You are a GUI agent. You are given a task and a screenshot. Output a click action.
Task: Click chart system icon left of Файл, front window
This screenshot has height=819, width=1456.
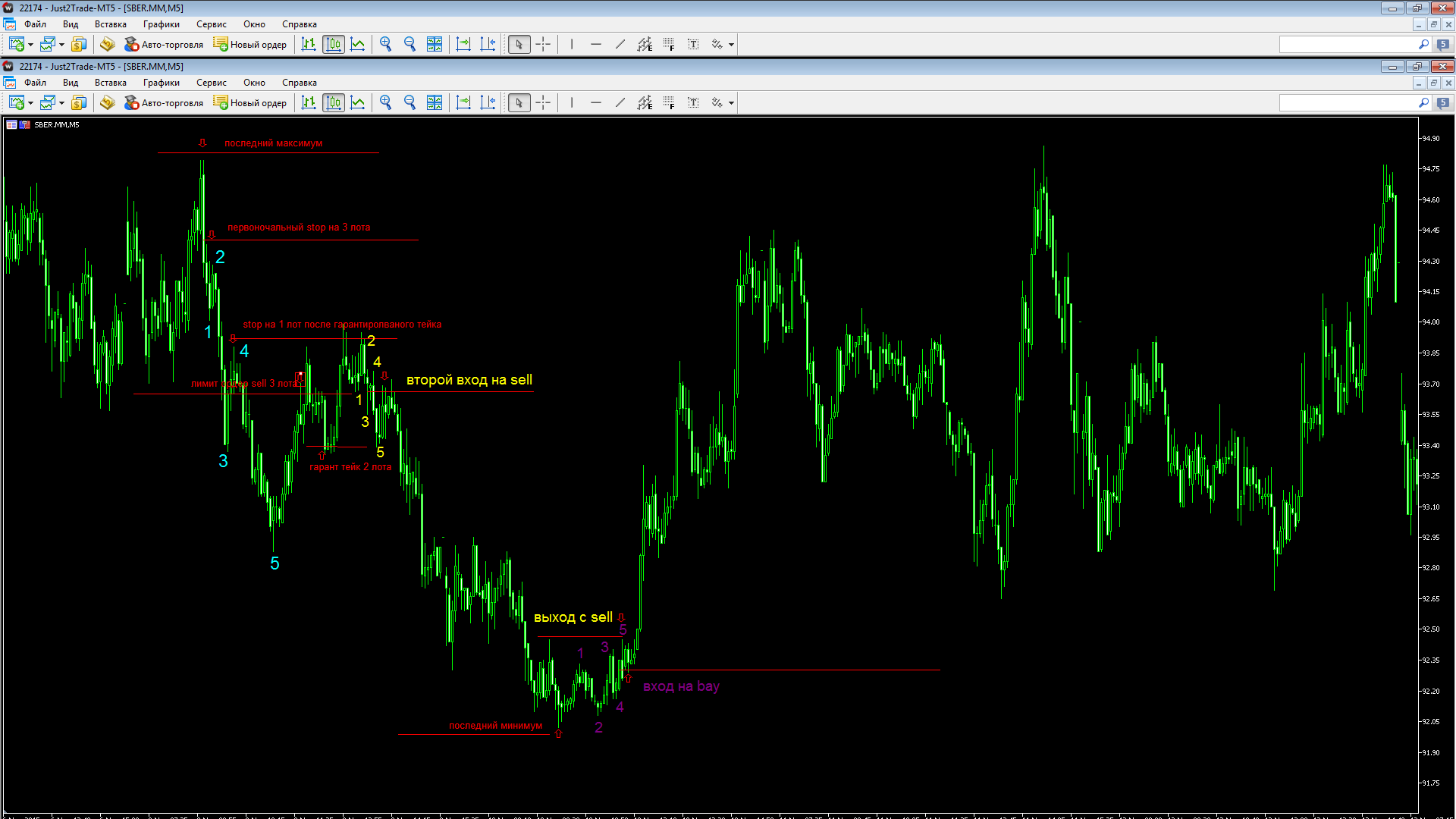(x=10, y=83)
